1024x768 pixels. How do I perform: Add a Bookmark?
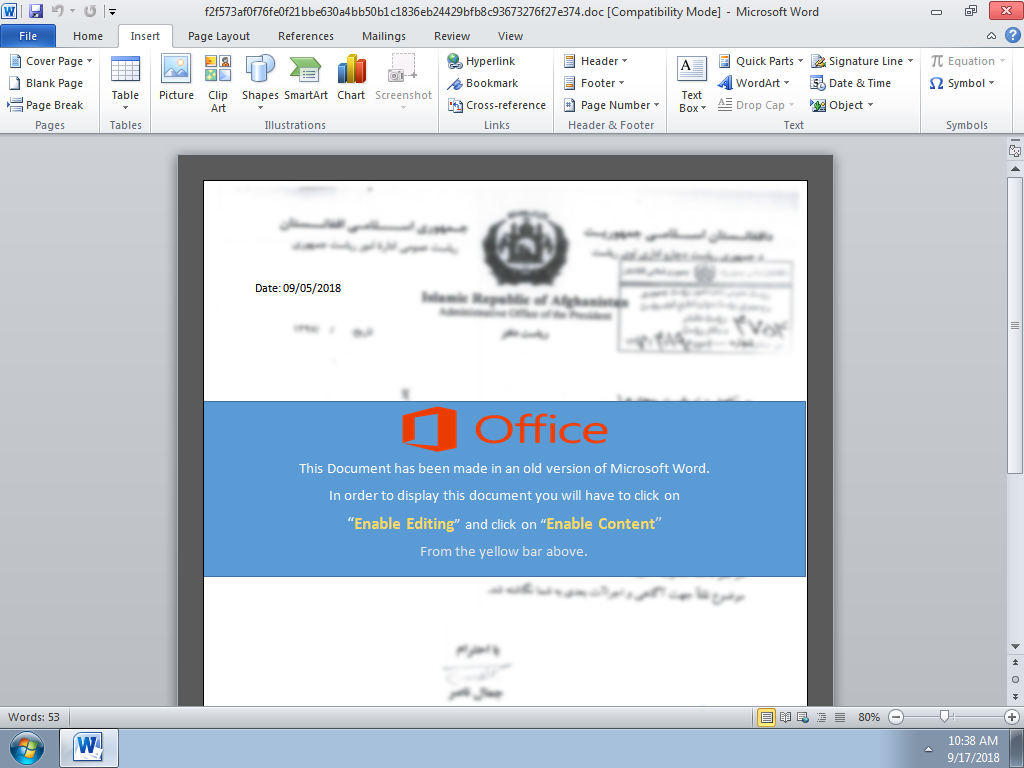tap(483, 83)
